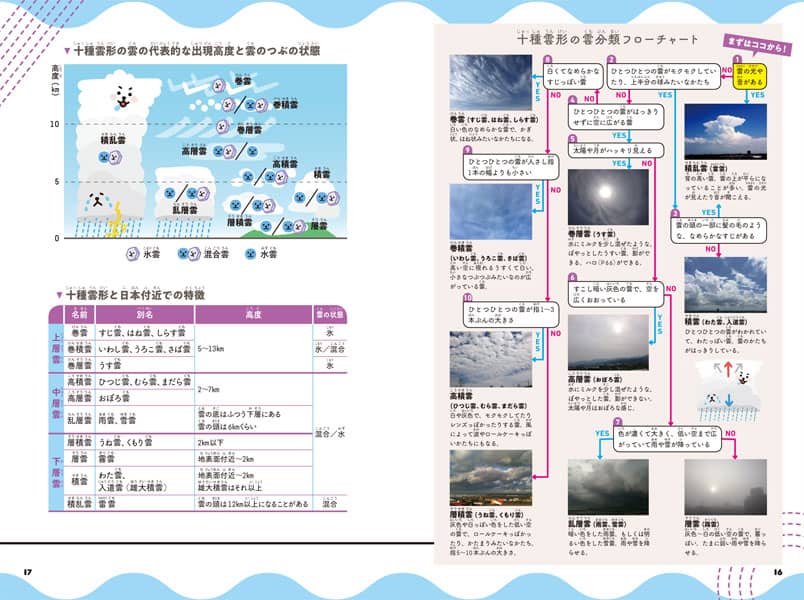Open the foggy 層雲 stratus photo
804x600 pixels.
click(x=726, y=487)
